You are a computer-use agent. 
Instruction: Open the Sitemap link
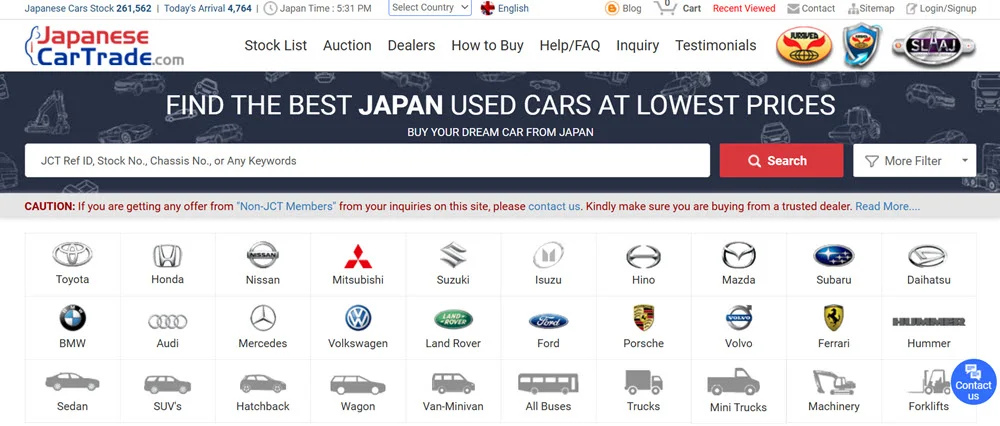pyautogui.click(x=871, y=8)
